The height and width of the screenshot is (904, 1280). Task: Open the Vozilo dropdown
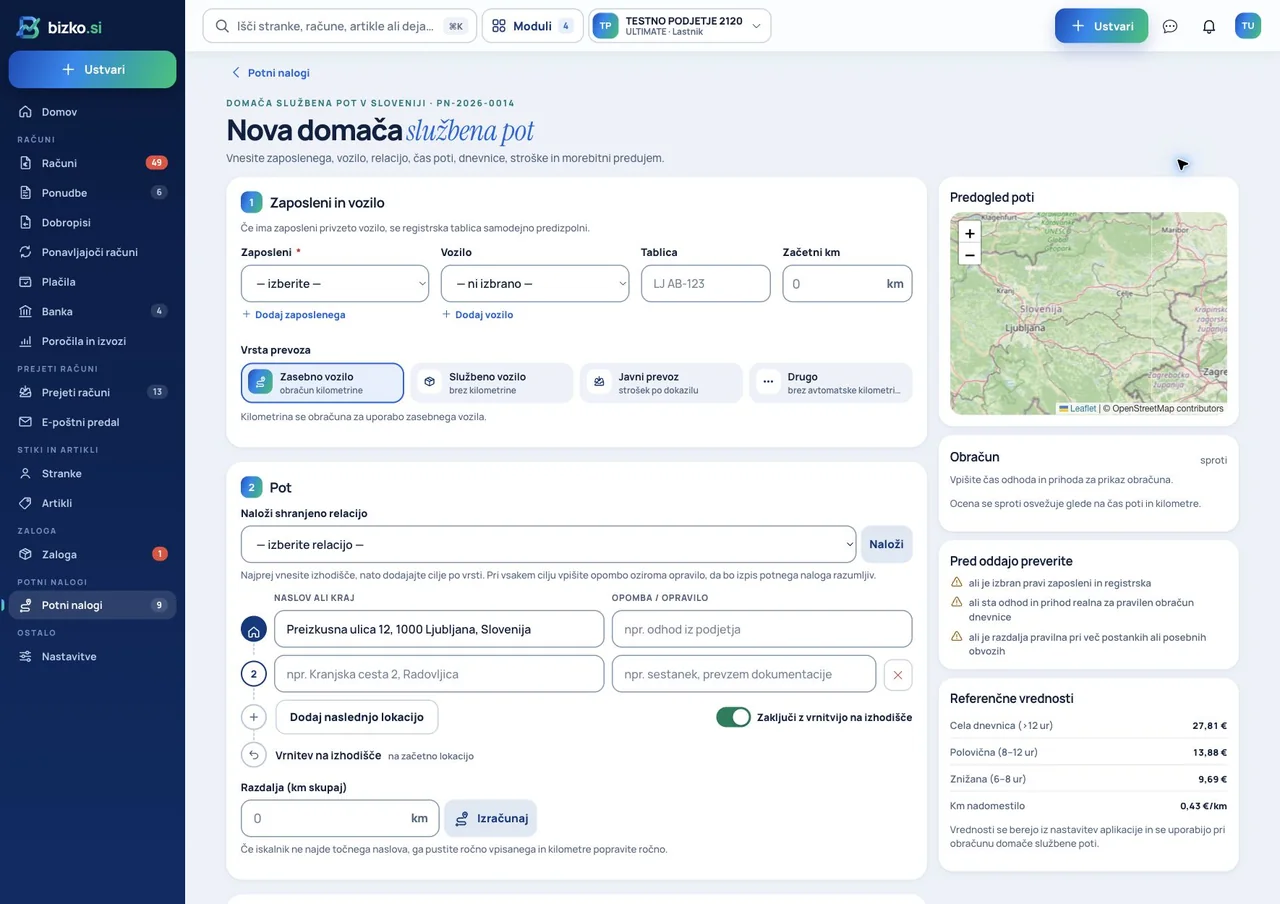tap(535, 284)
